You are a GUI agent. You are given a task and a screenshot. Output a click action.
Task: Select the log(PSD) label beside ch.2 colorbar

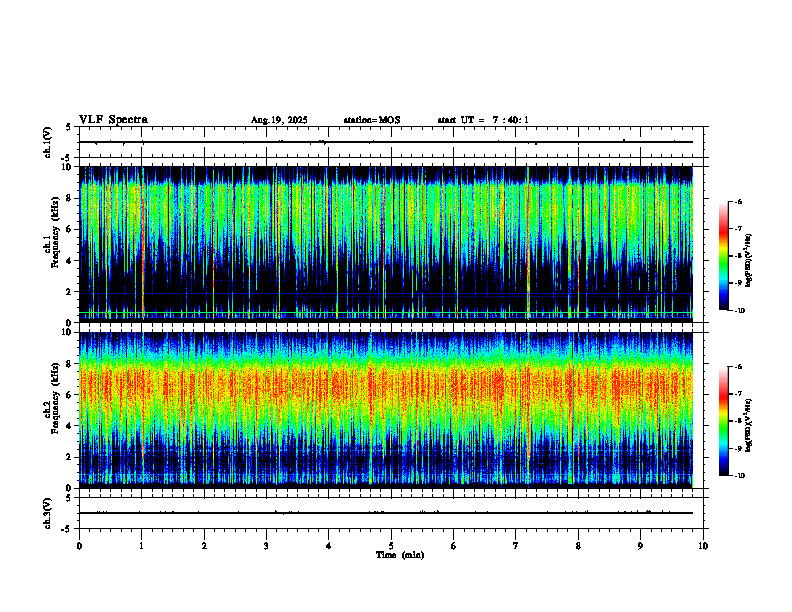[749, 425]
